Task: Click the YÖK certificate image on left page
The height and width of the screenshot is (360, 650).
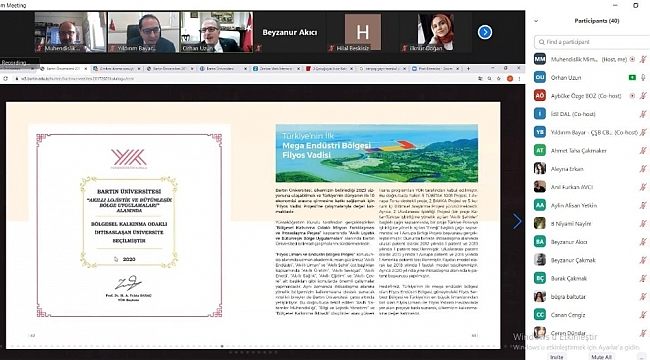Action: pyautogui.click(x=129, y=225)
